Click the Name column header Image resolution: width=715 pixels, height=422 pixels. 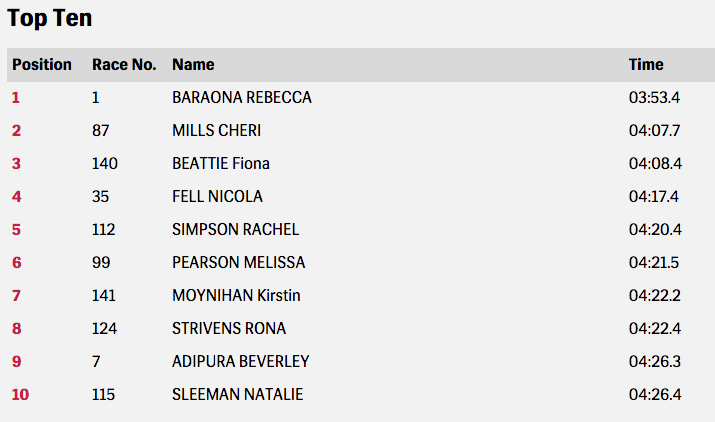pyautogui.click(x=193, y=65)
